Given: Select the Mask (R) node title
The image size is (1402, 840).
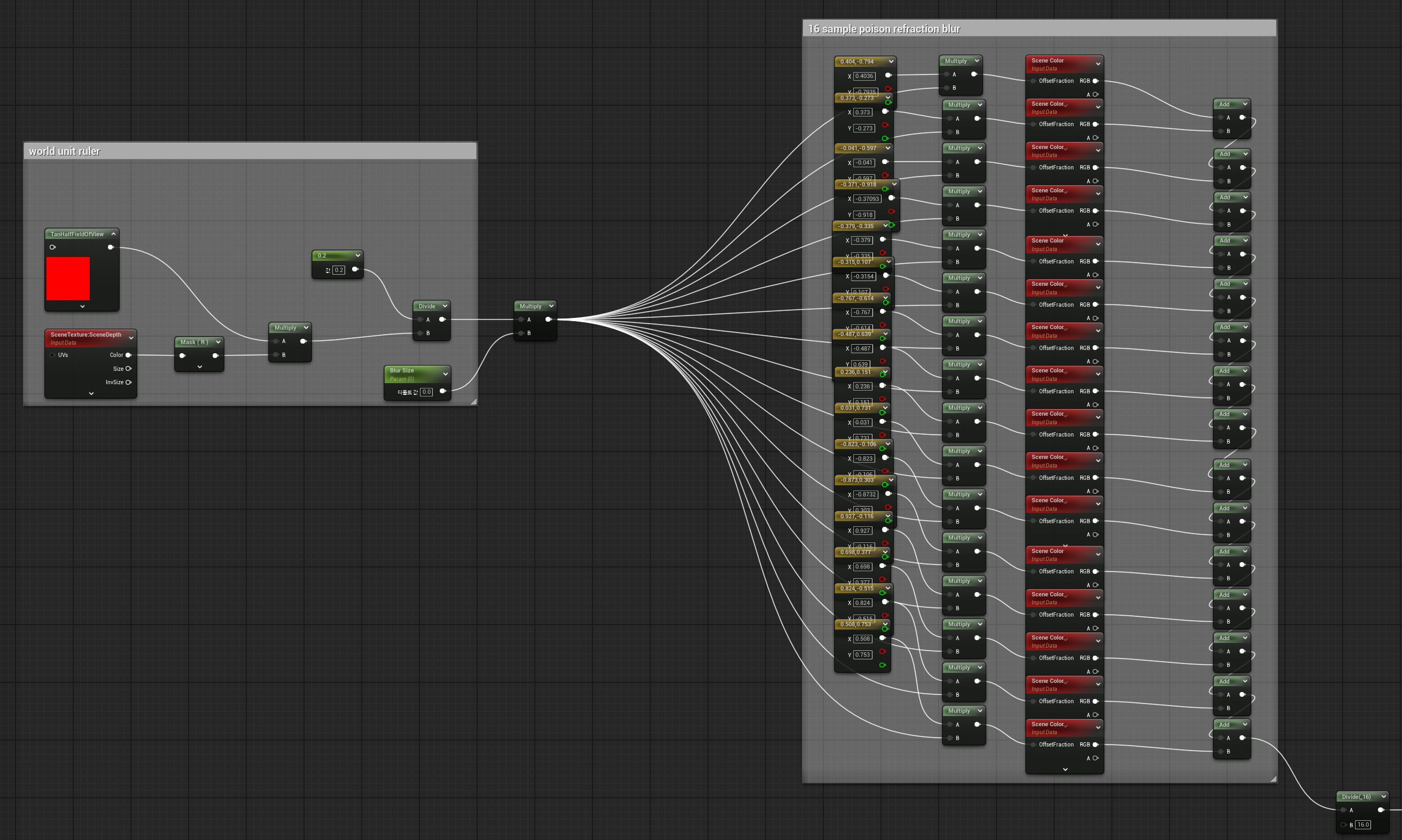Looking at the screenshot, I should (194, 342).
